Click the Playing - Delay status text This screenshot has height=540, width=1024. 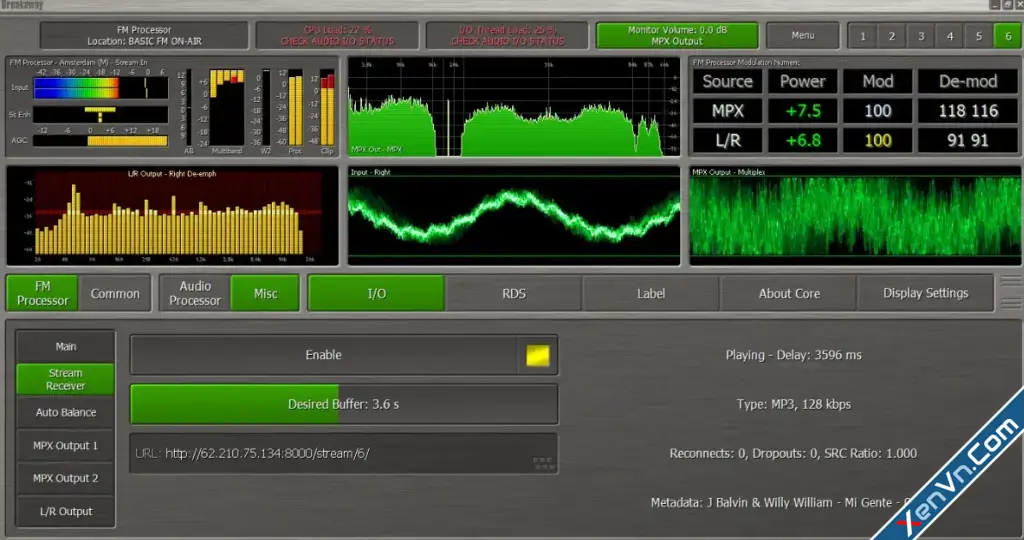pyautogui.click(x=793, y=355)
